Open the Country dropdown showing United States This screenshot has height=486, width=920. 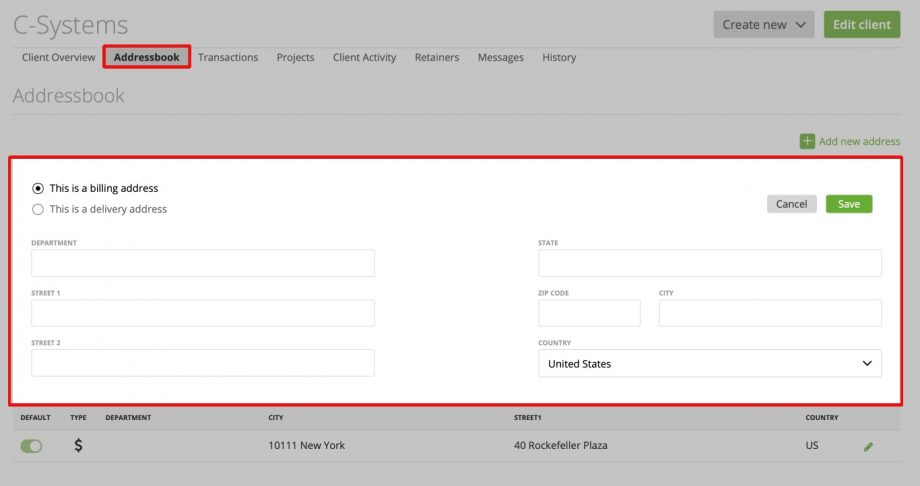click(x=709, y=363)
